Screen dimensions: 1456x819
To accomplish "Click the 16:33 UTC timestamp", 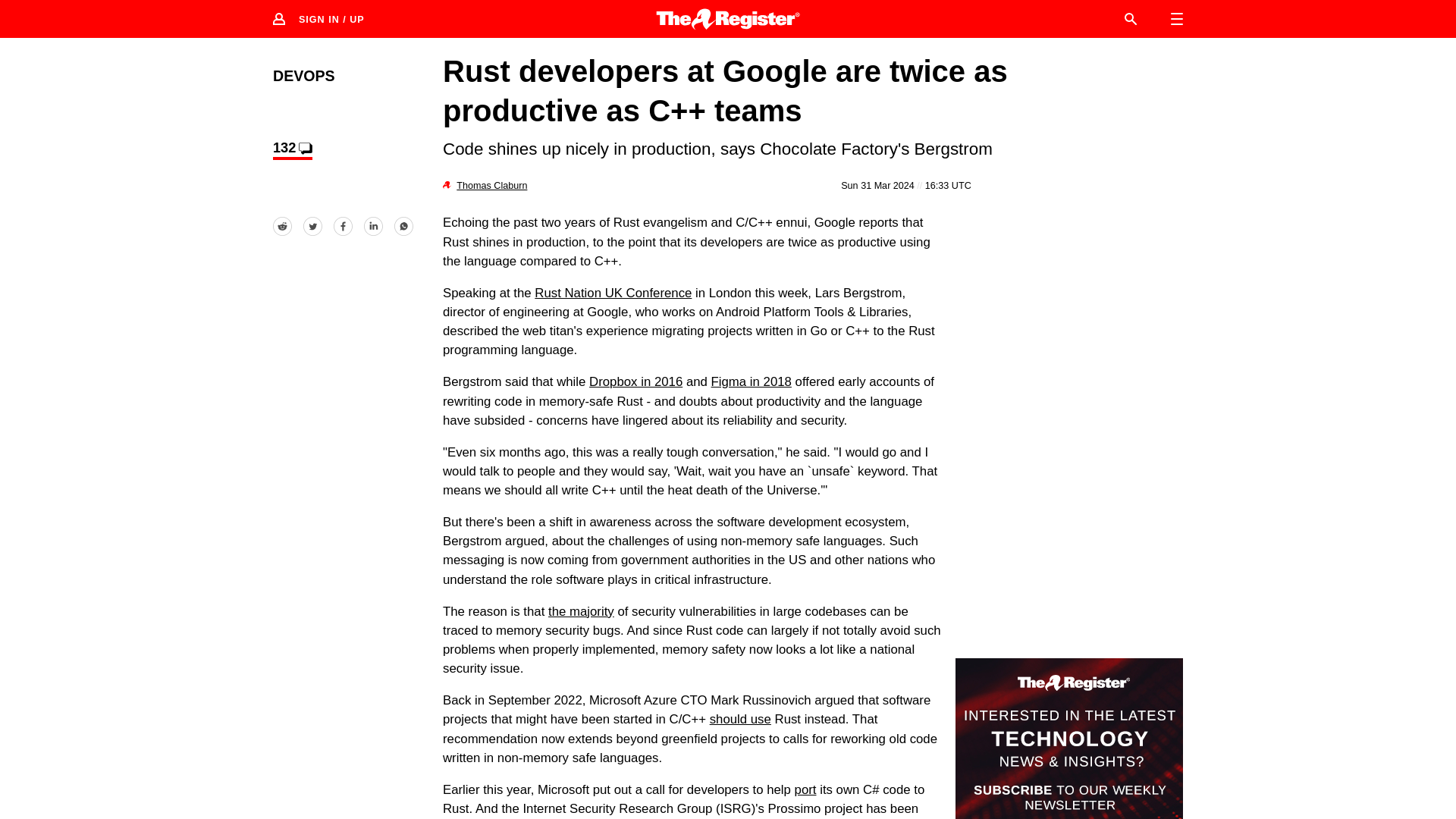I will [948, 186].
